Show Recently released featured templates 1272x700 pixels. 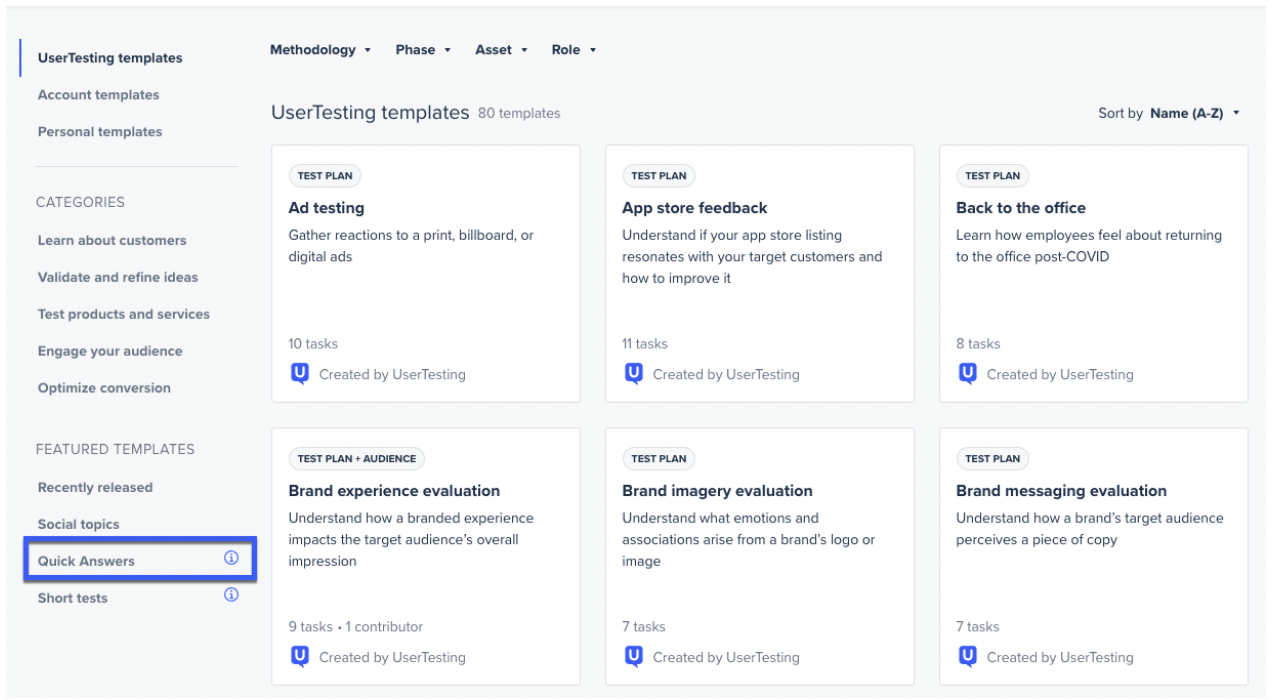coord(95,488)
